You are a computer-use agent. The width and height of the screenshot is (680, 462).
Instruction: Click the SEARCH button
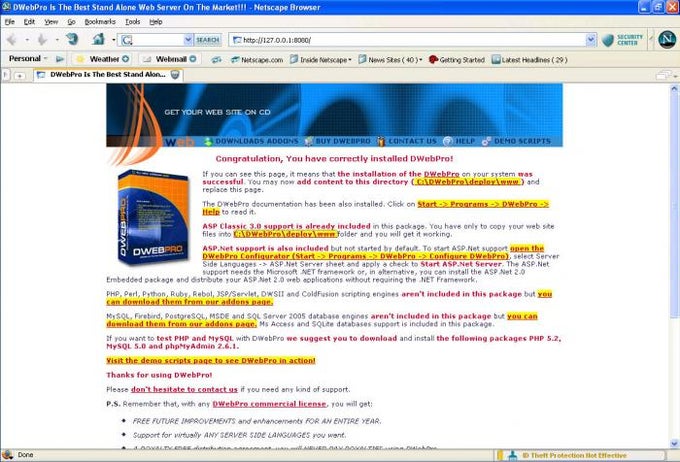(207, 40)
